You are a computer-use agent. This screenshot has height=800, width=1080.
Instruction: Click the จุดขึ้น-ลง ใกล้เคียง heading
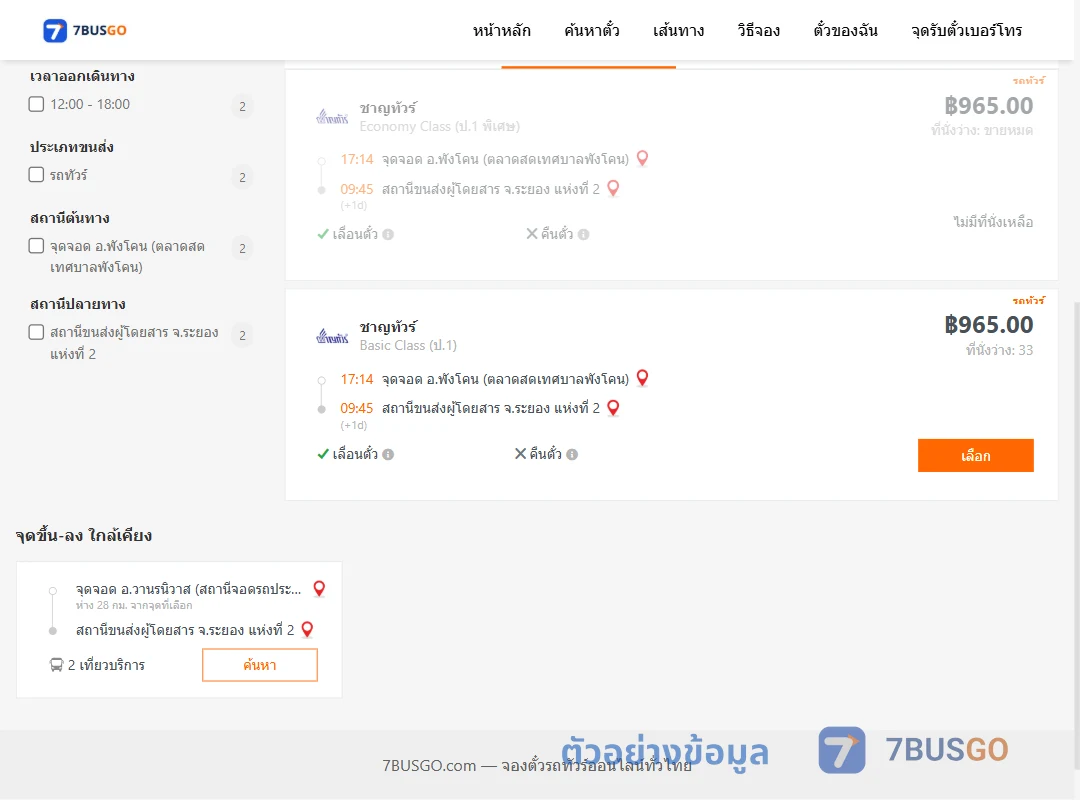click(x=83, y=535)
